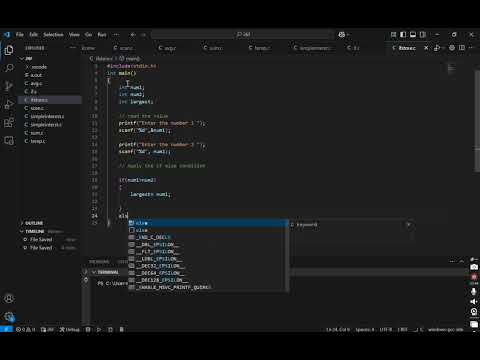This screenshot has width=480, height=360.
Task: Click the command center search box
Action: 243,34
